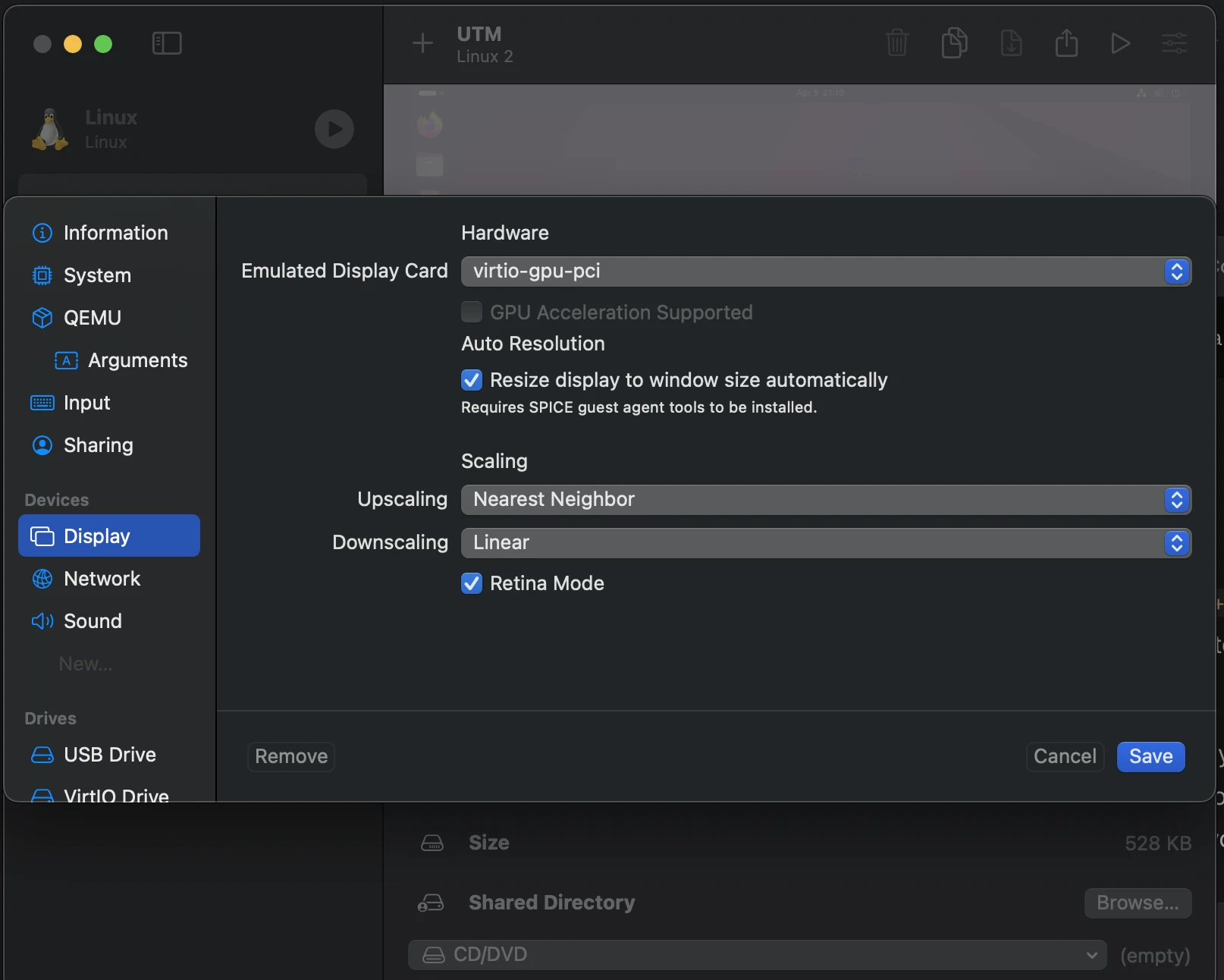1224x980 pixels.
Task: Select the Sound device entry
Action: point(109,621)
